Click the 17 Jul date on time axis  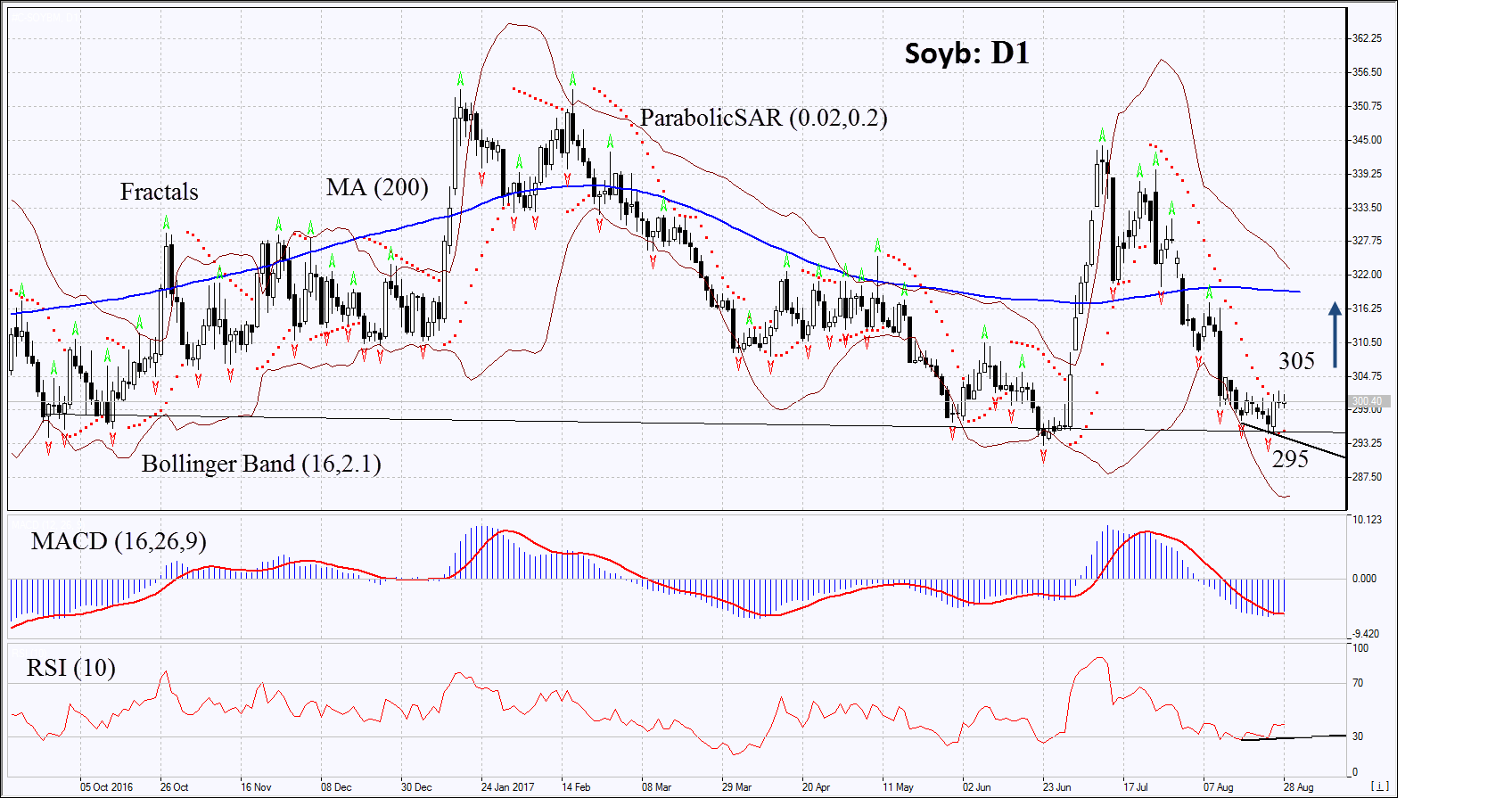(x=1135, y=787)
